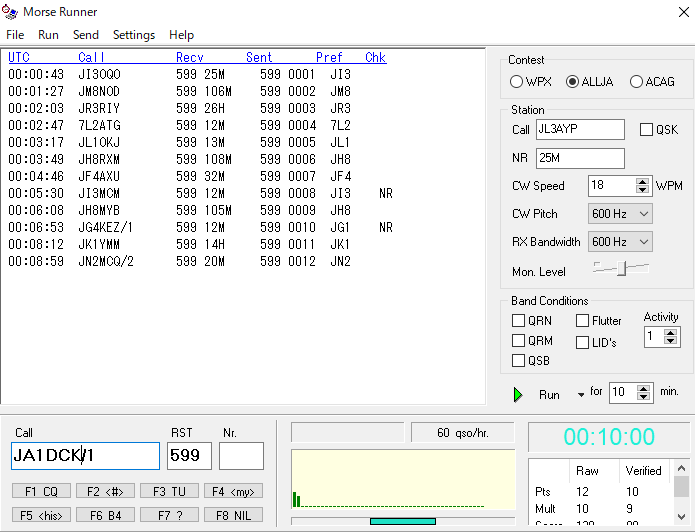Click the Mon. Level slider handle
695x532 pixels.
point(622,269)
